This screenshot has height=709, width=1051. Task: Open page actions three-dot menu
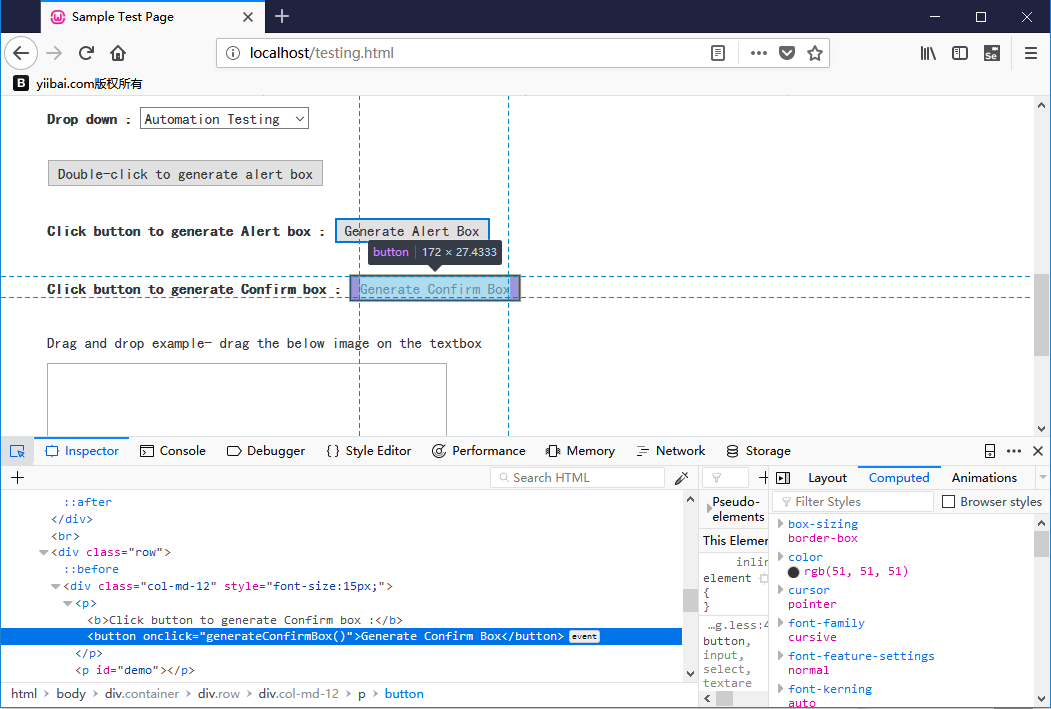(759, 53)
